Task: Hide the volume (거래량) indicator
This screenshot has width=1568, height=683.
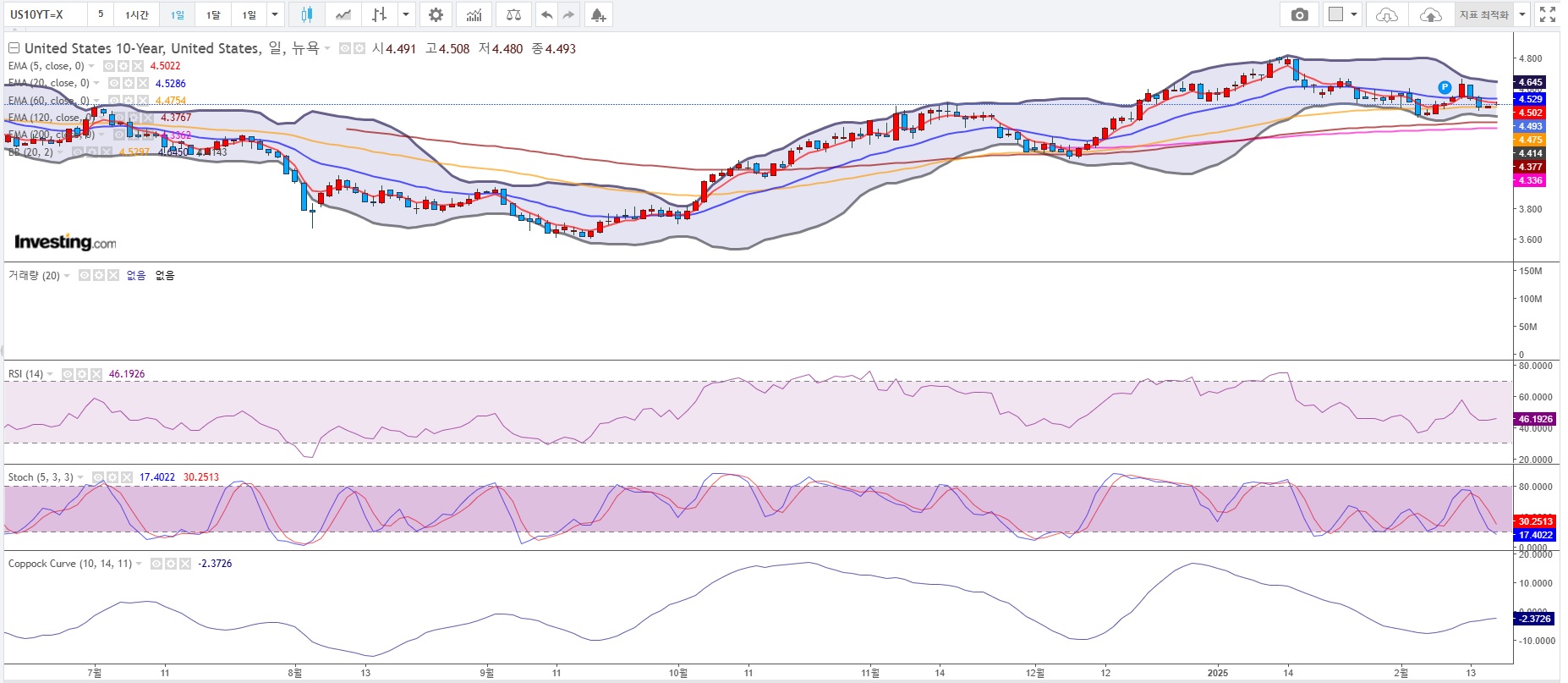Action: pos(85,276)
